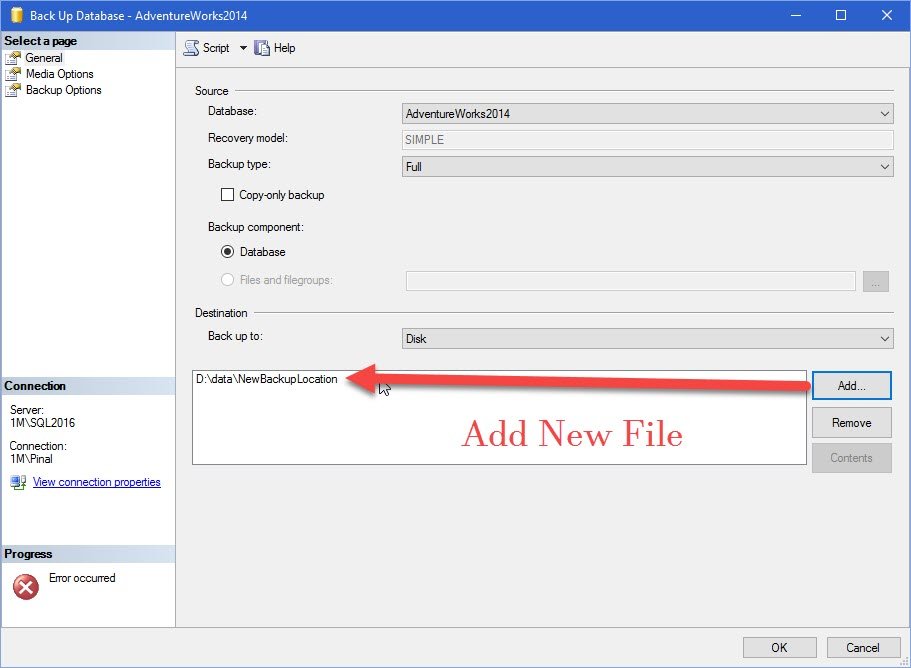Expand the Back up to Disk dropdown
The height and width of the screenshot is (668, 911).
pos(647,339)
